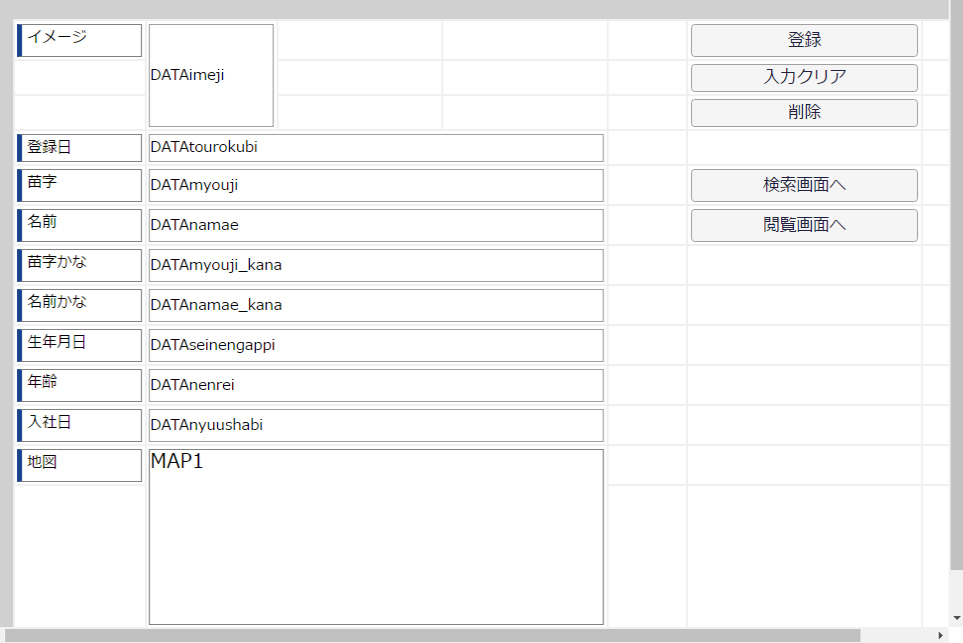Click the 生年月日 label
963x643 pixels.
click(x=79, y=345)
